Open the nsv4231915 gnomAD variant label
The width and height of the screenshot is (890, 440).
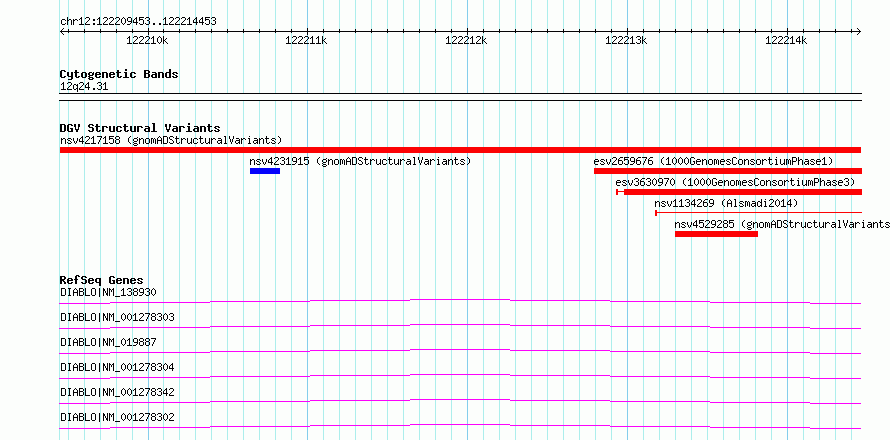[360, 161]
